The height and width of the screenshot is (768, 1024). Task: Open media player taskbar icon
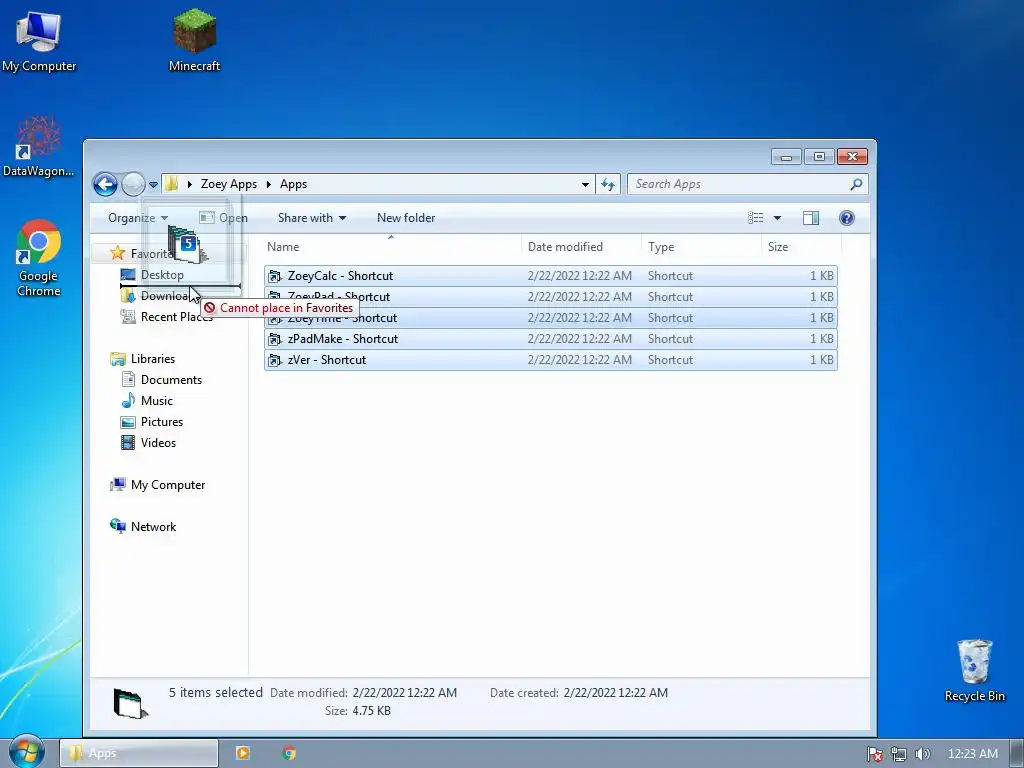(x=242, y=753)
